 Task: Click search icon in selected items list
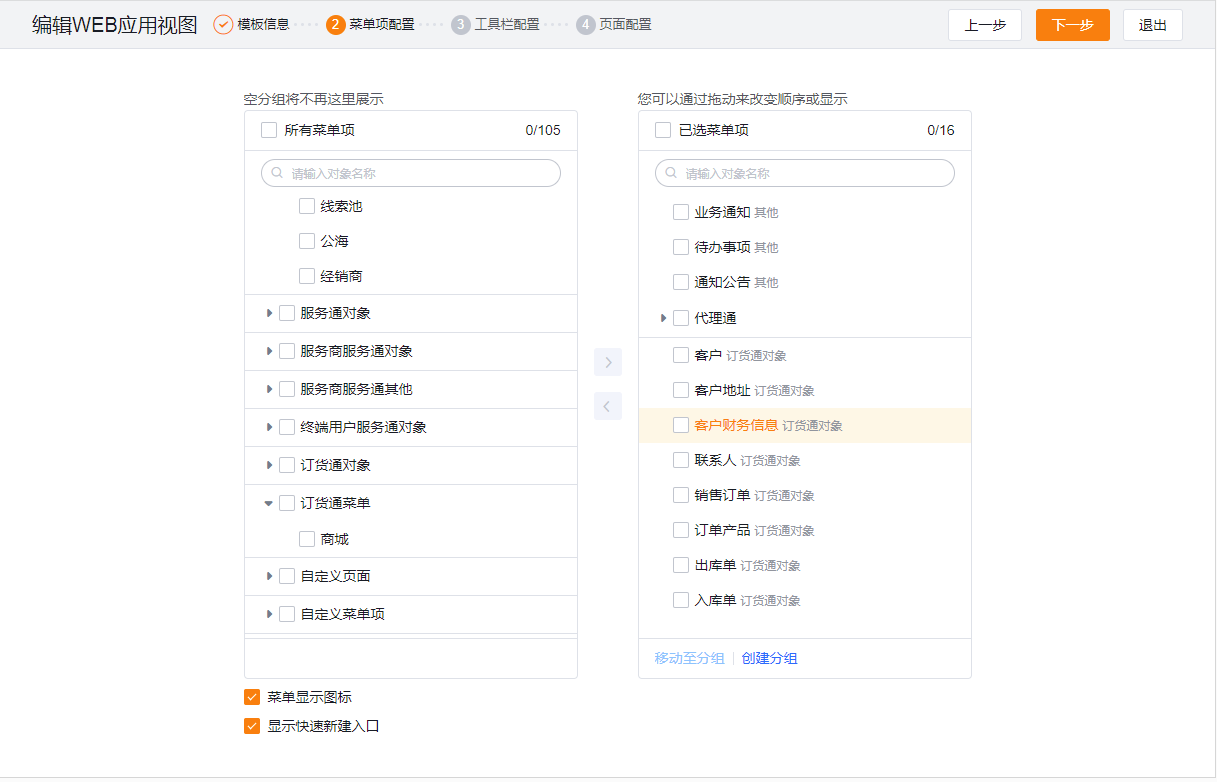pyautogui.click(x=672, y=173)
